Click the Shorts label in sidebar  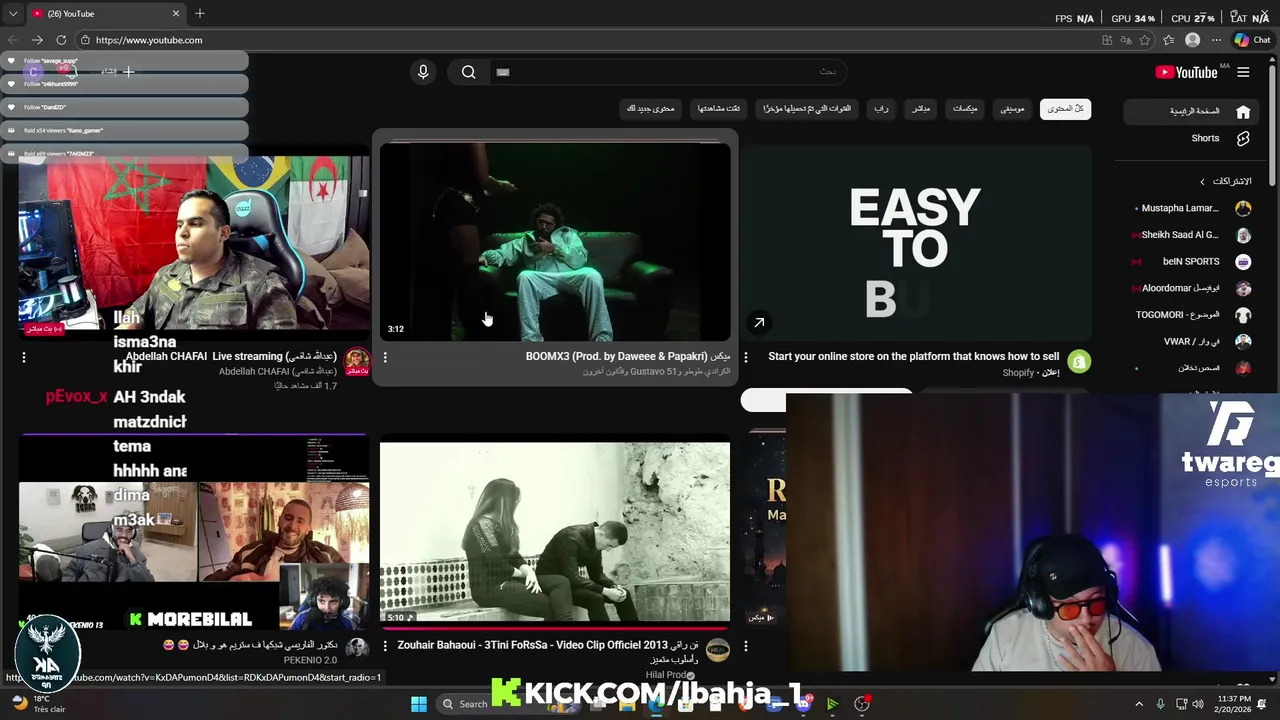tap(1205, 138)
